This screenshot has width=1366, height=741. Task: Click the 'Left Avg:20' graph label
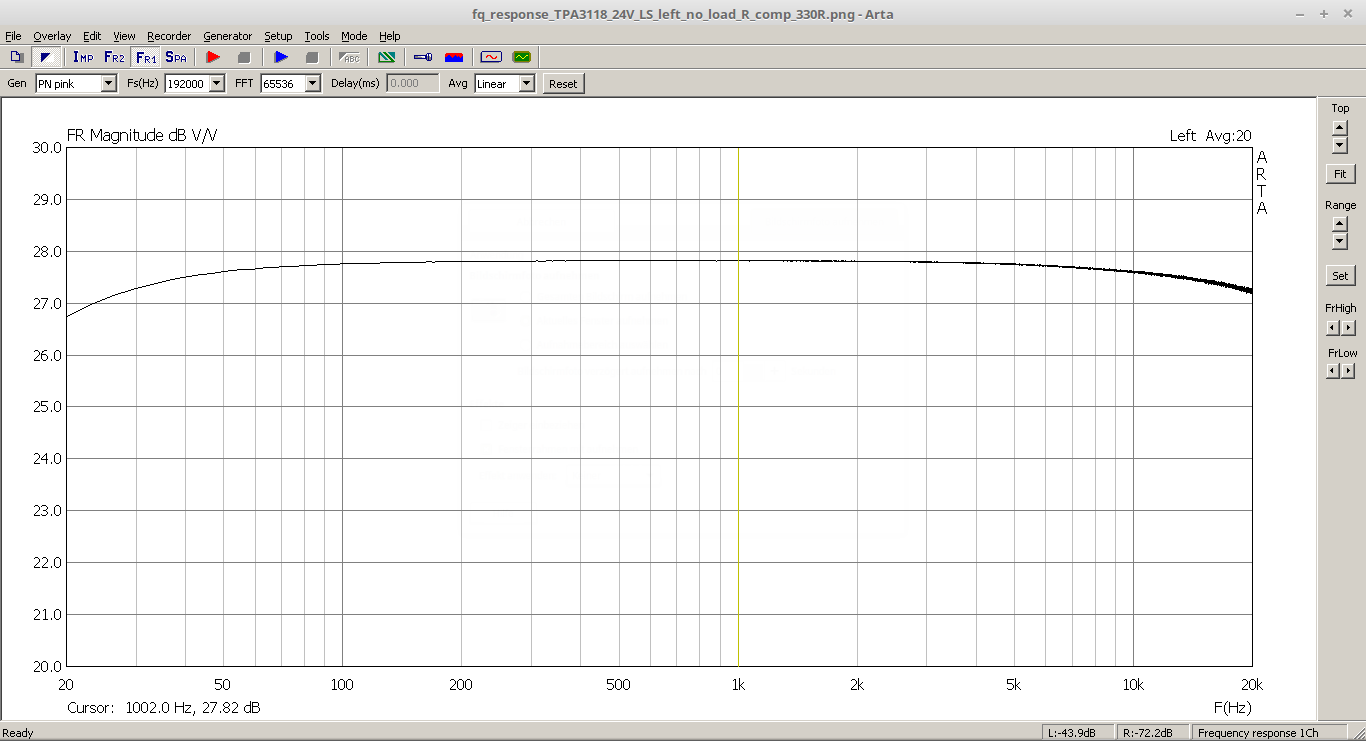pyautogui.click(x=1210, y=136)
